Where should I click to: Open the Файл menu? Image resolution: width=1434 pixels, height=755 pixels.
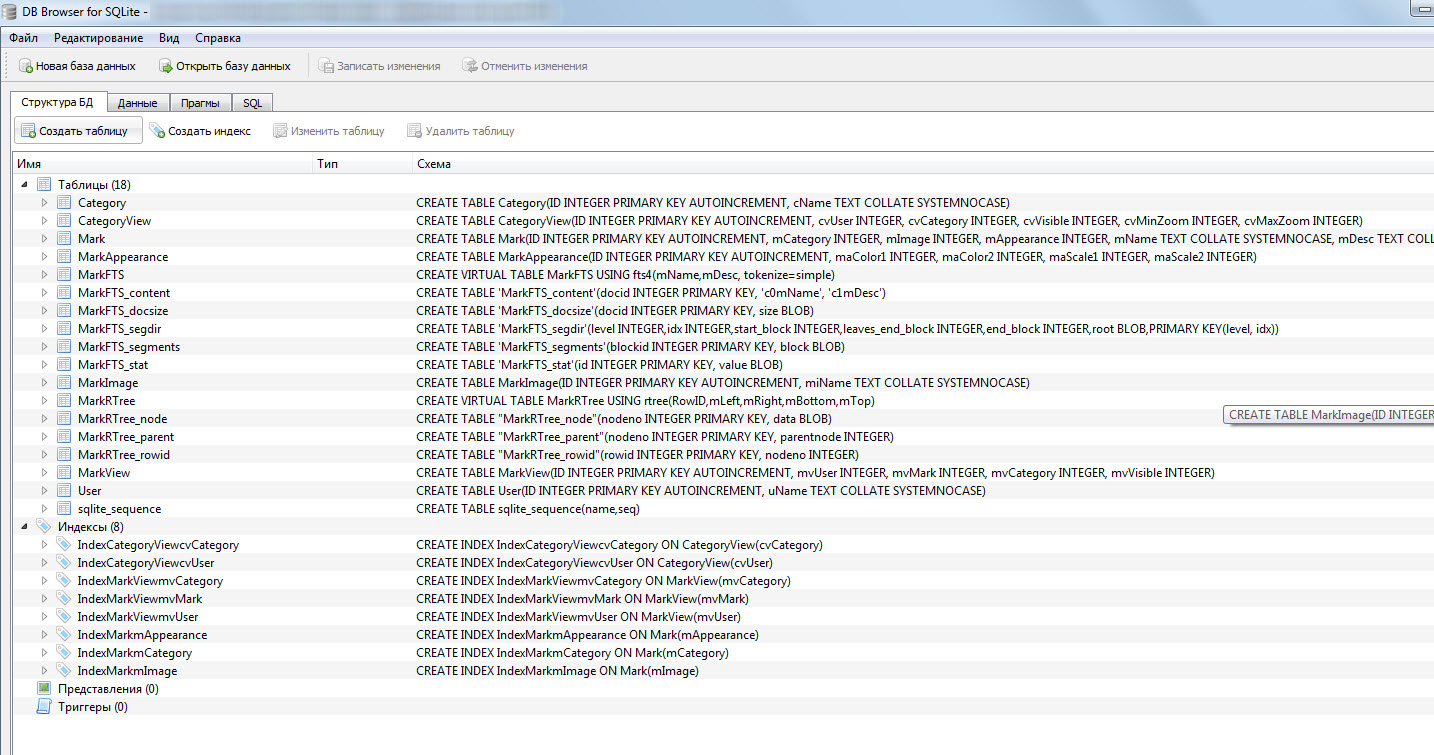point(24,38)
